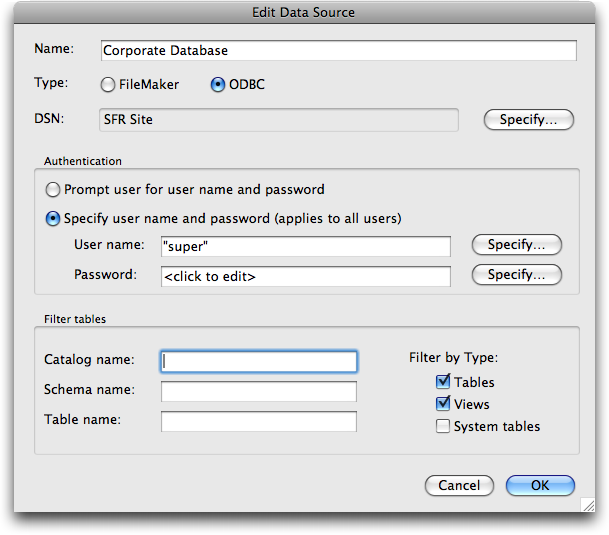Click the Name field containing Corporate Database
The width and height of the screenshot is (609, 535).
pyautogui.click(x=339, y=51)
